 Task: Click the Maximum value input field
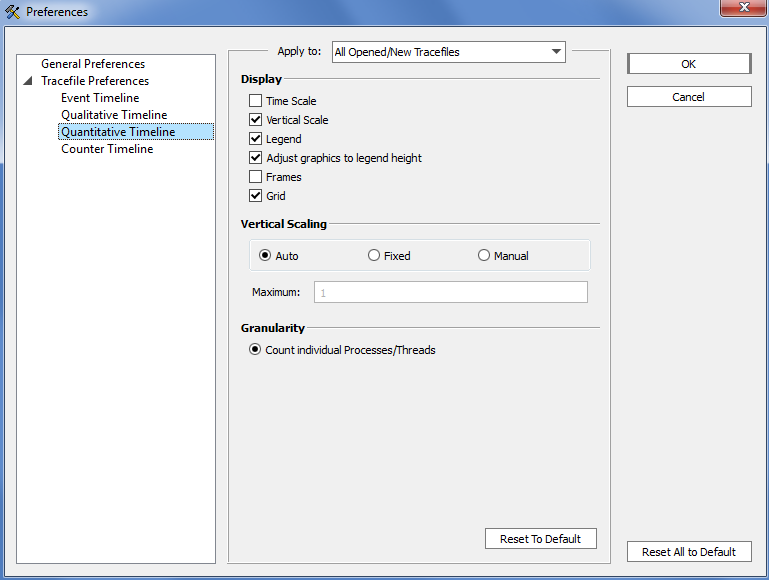451,292
